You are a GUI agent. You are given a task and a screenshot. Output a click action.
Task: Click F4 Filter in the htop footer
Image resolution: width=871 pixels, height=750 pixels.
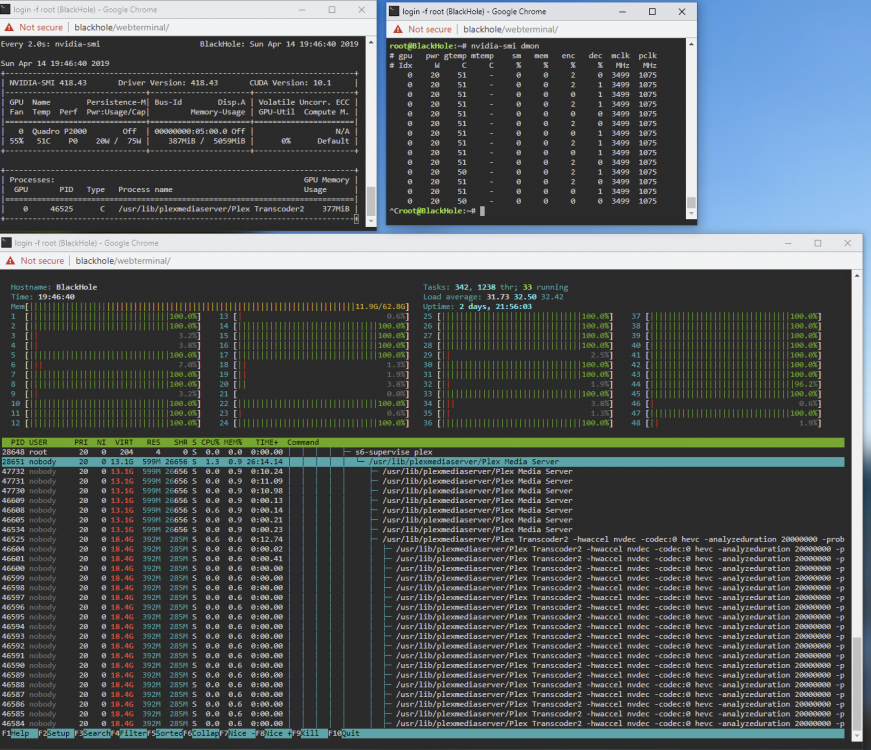point(129,733)
